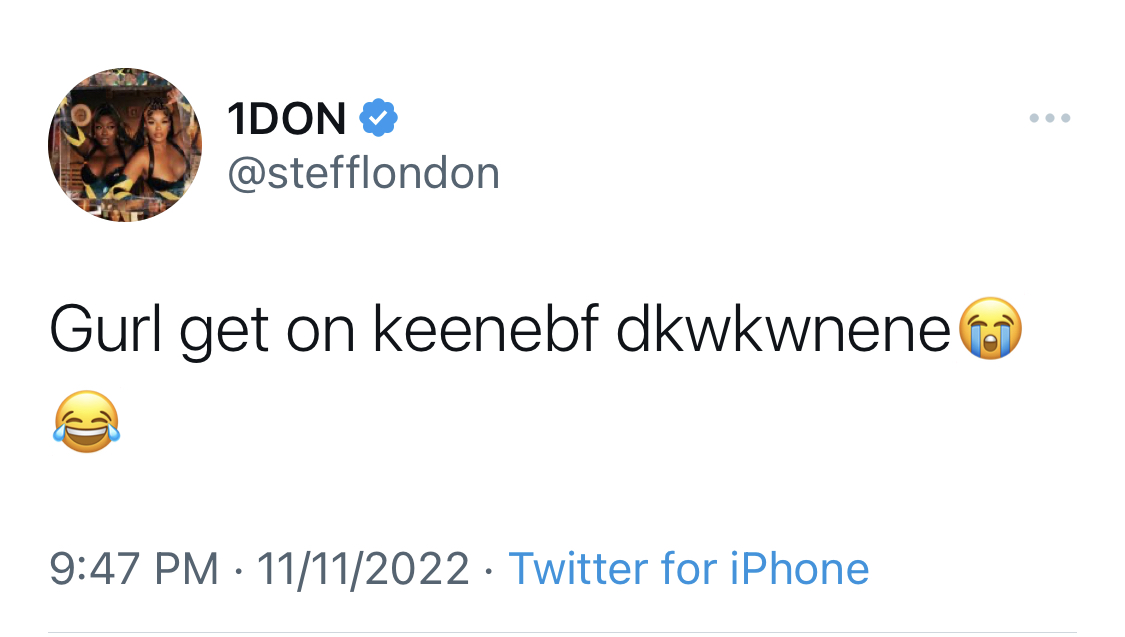This screenshot has height=637, width=1125.
Task: Open the Twitter for iPhone source link
Action: (689, 570)
